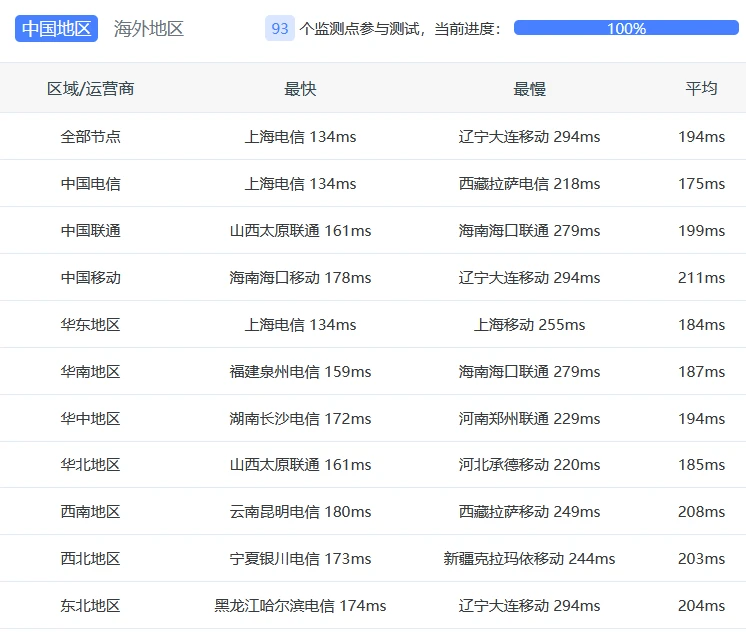Click the 华南地区 region label
The height and width of the screenshot is (633, 746).
click(x=90, y=372)
